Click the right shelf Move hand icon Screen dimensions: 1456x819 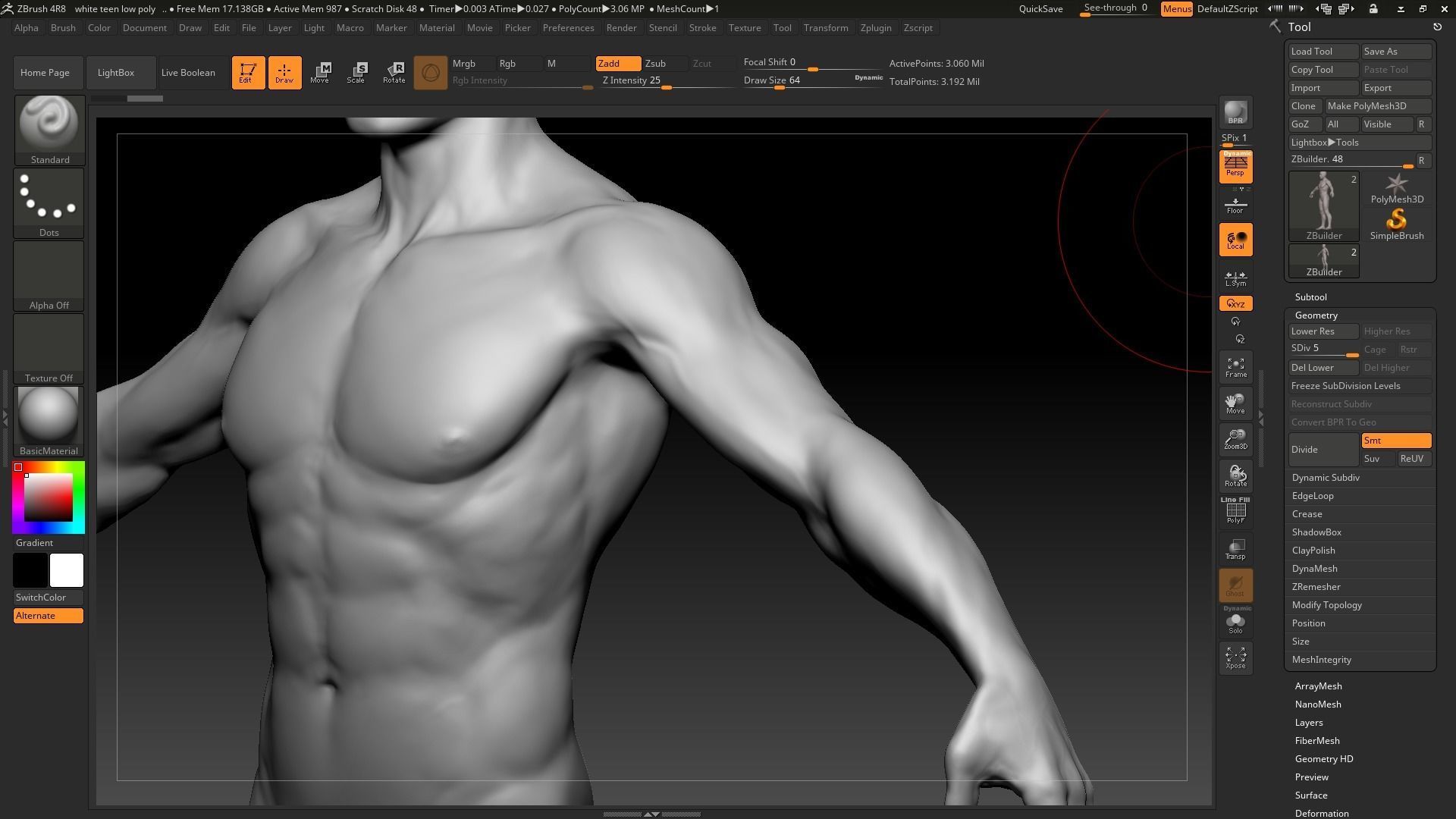pyautogui.click(x=1235, y=403)
